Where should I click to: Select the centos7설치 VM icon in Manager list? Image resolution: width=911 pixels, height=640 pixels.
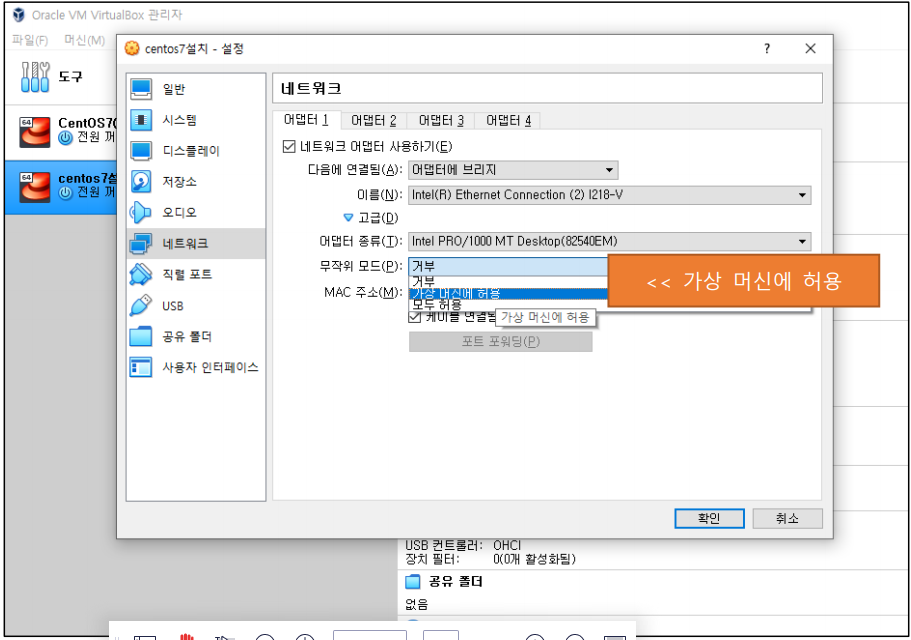(x=34, y=187)
